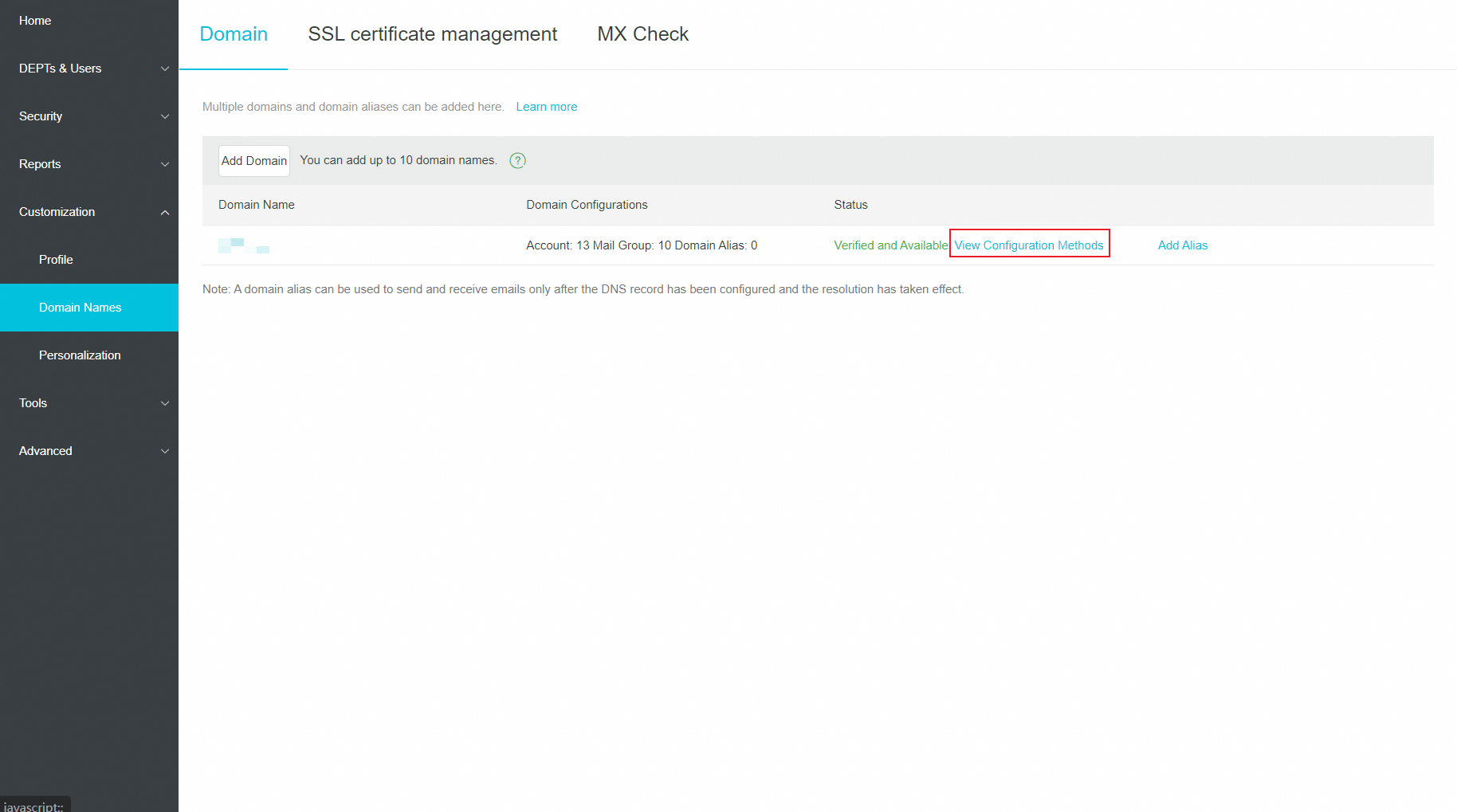Click the Add Domain button

pos(254,161)
